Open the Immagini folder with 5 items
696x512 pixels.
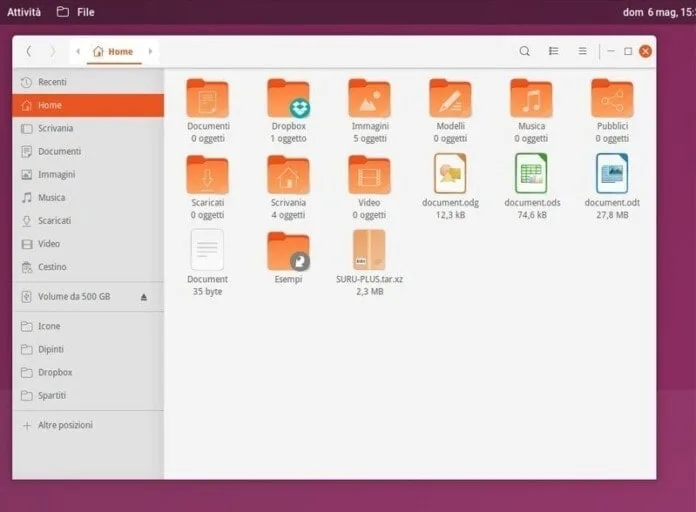pyautogui.click(x=369, y=99)
